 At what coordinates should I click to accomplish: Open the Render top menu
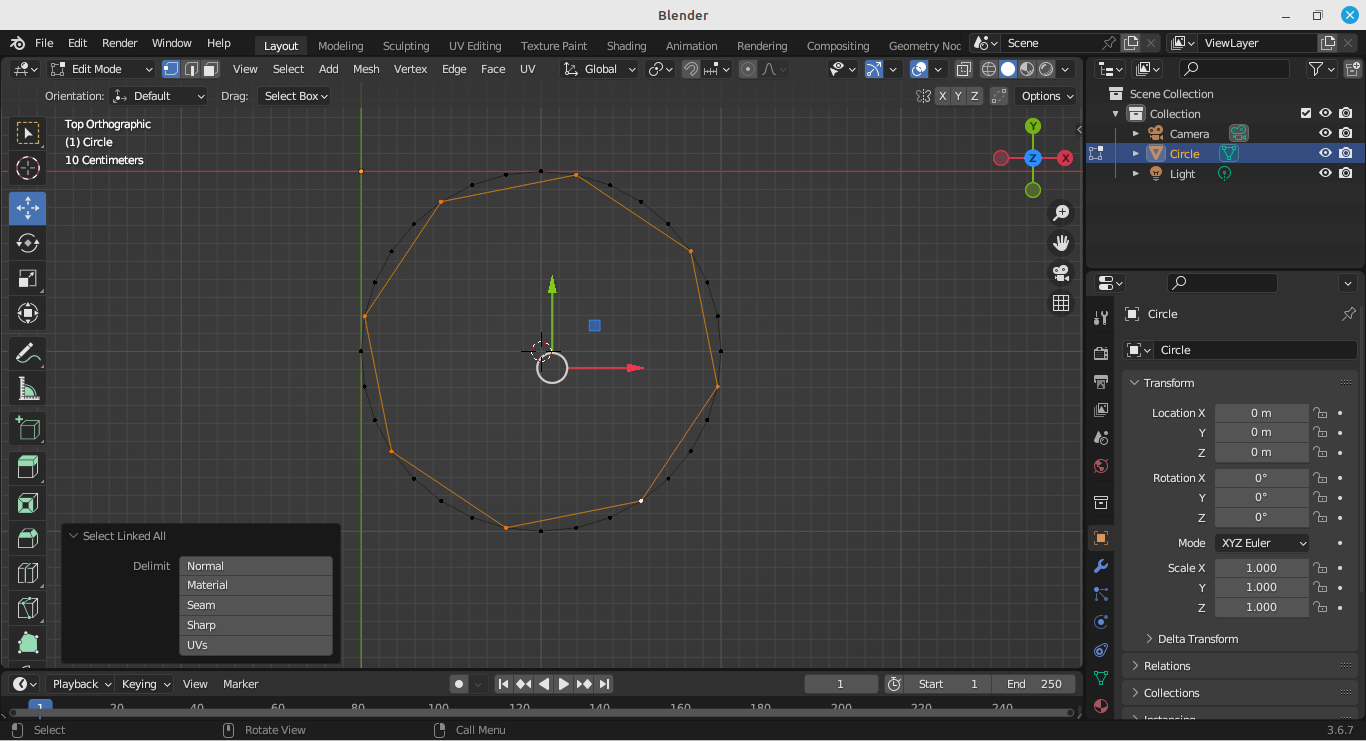tap(119, 43)
